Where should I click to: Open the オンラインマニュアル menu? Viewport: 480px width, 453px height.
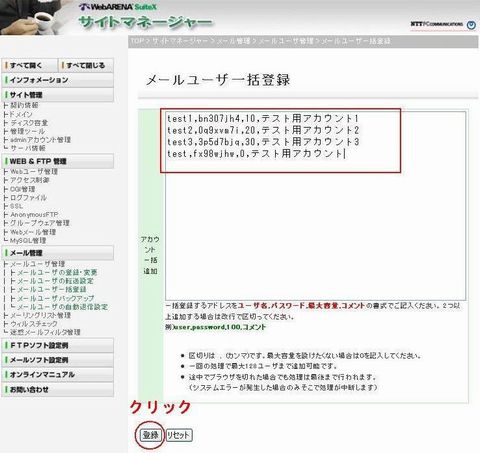58,375
